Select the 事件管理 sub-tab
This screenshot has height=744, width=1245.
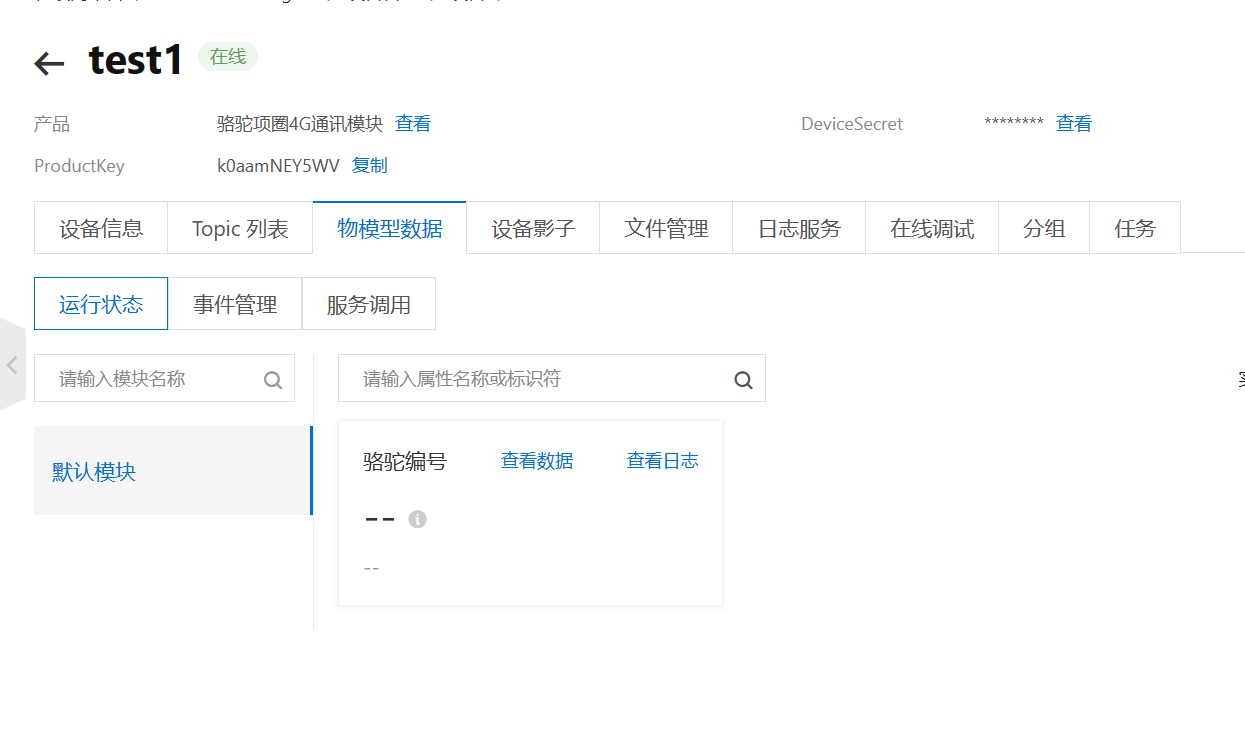click(x=235, y=305)
